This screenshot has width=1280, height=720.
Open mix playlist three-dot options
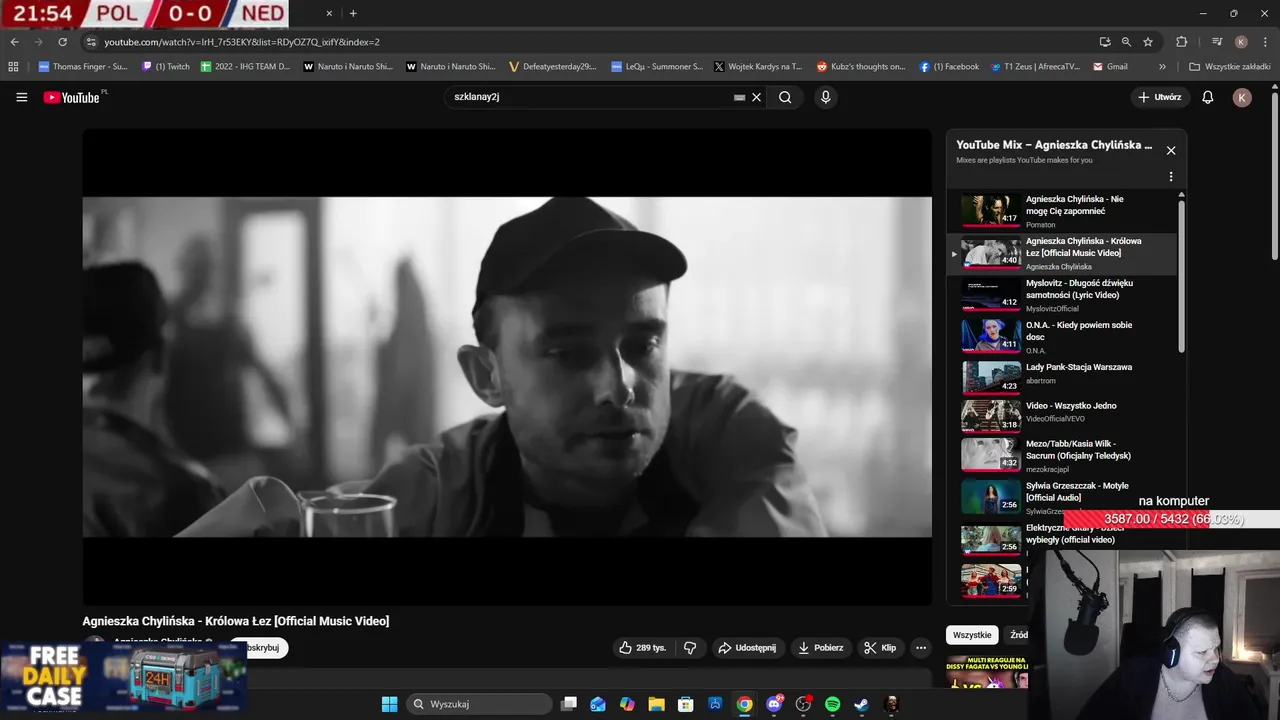[1171, 177]
